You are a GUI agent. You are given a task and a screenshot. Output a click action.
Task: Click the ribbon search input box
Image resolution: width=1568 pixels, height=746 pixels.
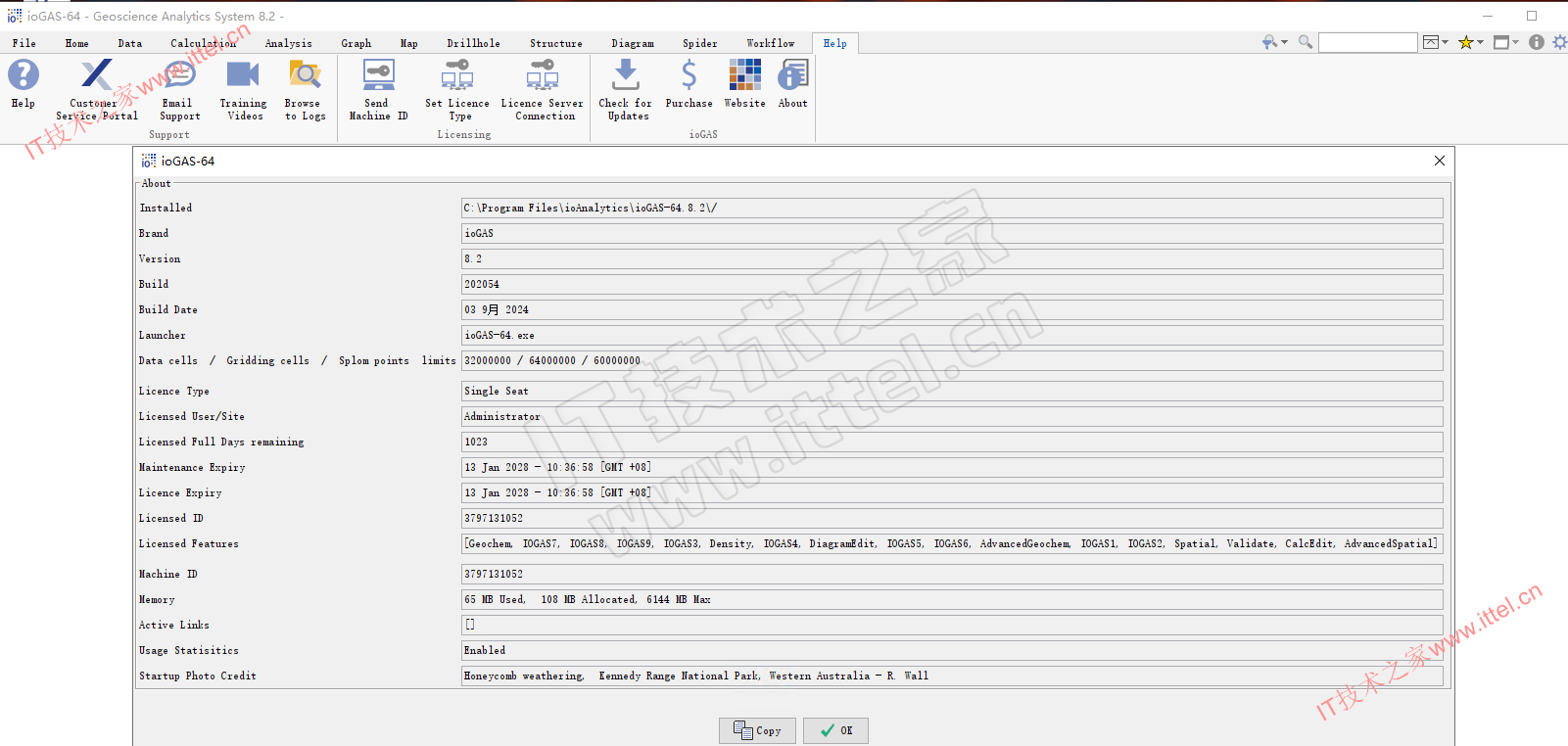[1367, 42]
